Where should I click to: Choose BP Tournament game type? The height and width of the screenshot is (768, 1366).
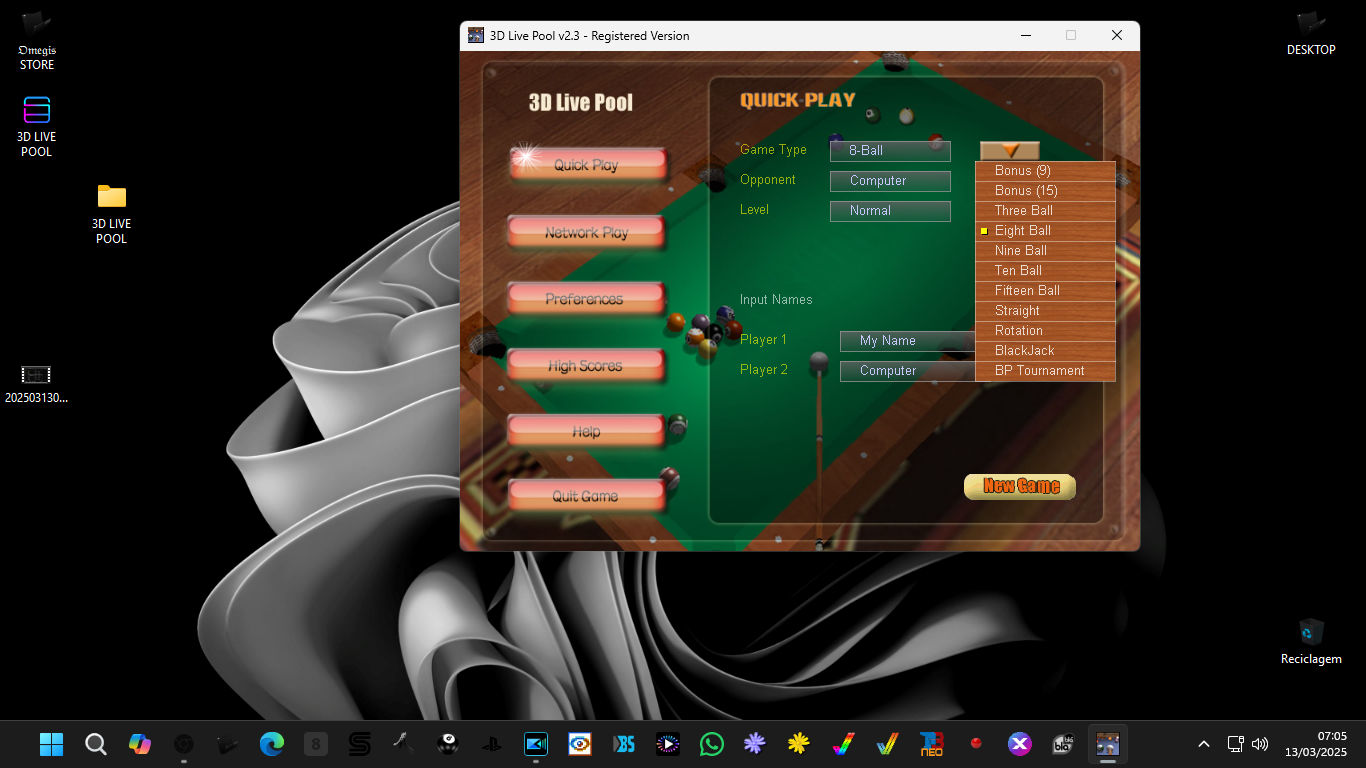click(1045, 371)
